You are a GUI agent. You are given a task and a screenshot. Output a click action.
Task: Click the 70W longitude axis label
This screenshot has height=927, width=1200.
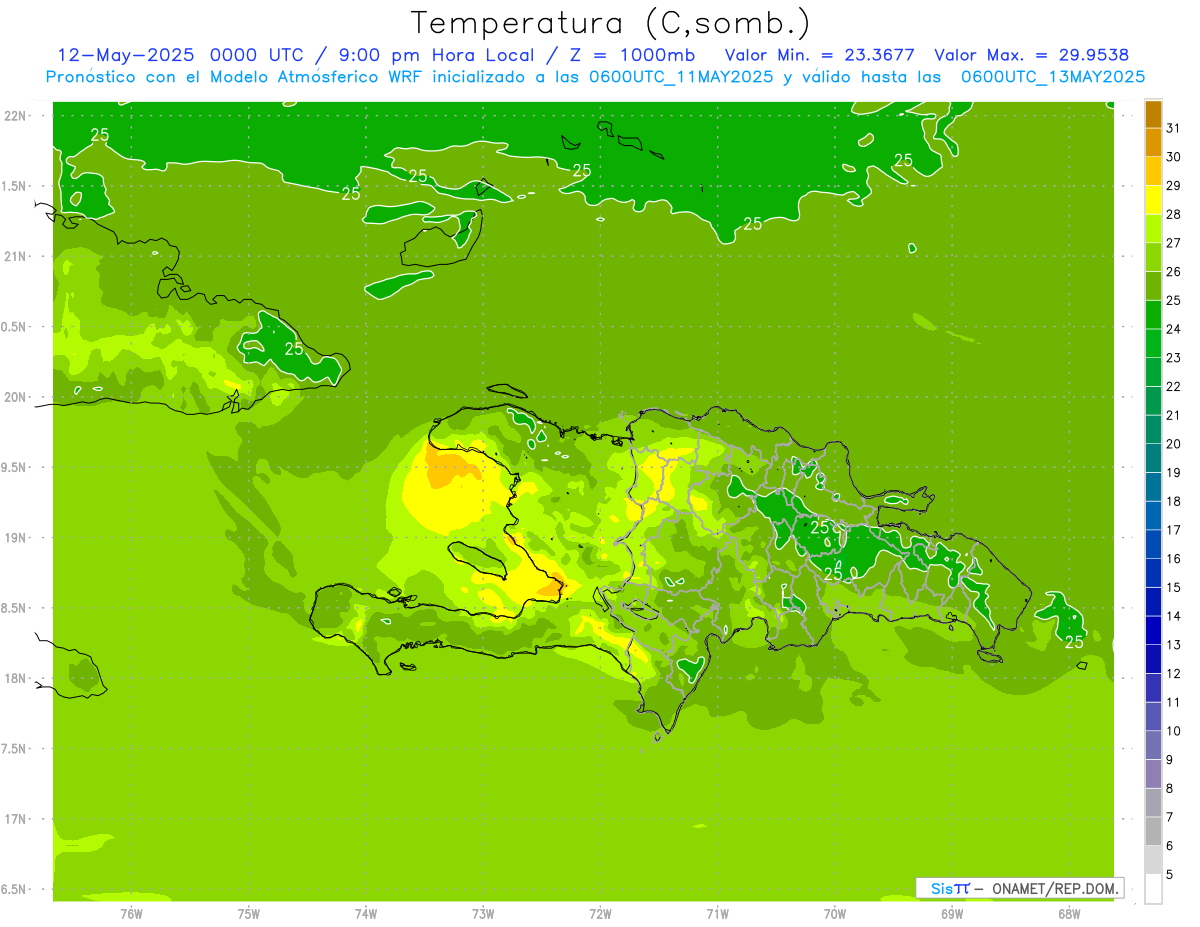pos(835,914)
